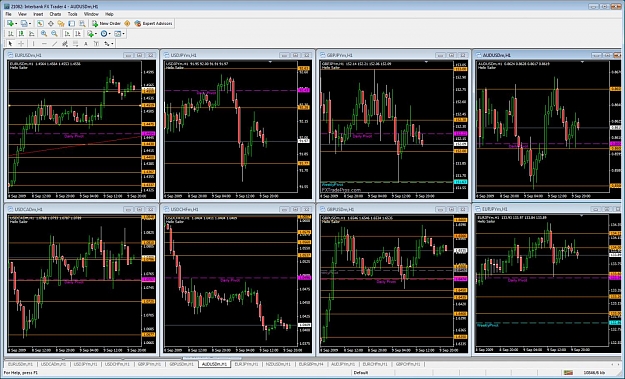Switch to the GBPUSDm,H1 bottom tab

[x=181, y=364]
